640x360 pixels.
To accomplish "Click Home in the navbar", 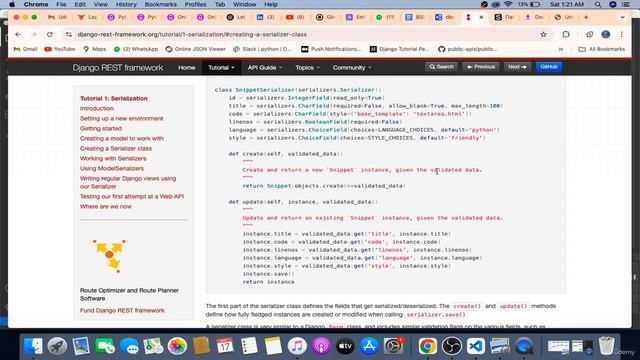I will [x=187, y=68].
